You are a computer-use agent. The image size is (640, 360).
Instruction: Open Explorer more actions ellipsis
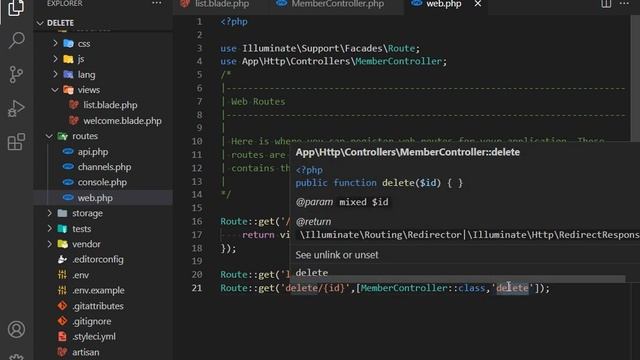157,3
